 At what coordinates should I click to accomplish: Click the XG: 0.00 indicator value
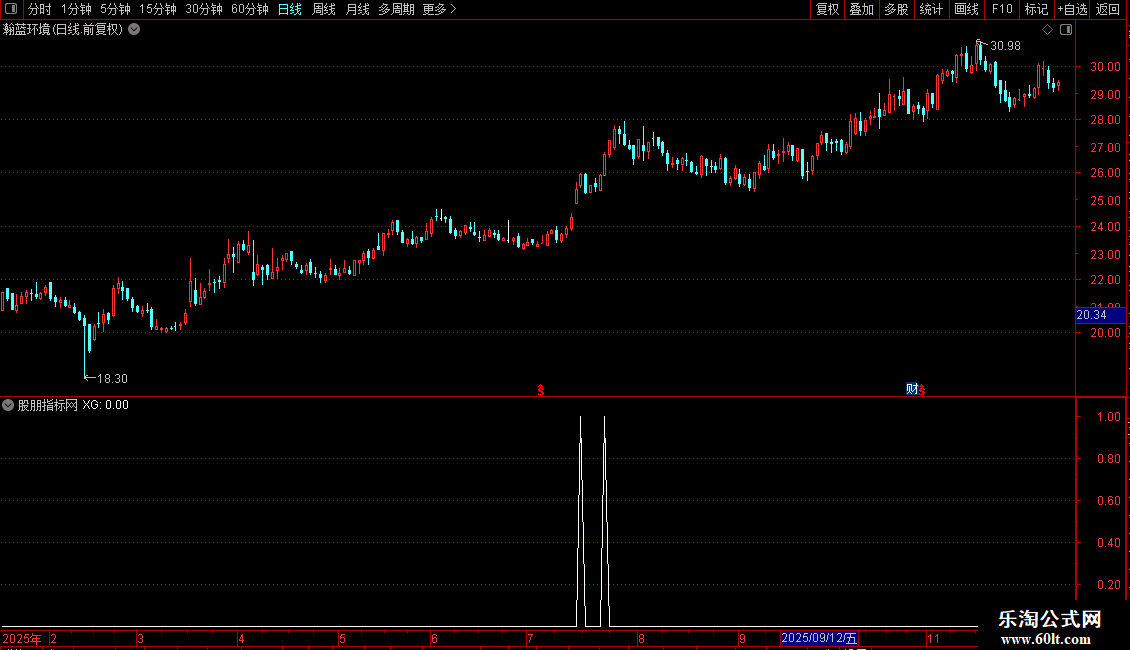(x=105, y=405)
